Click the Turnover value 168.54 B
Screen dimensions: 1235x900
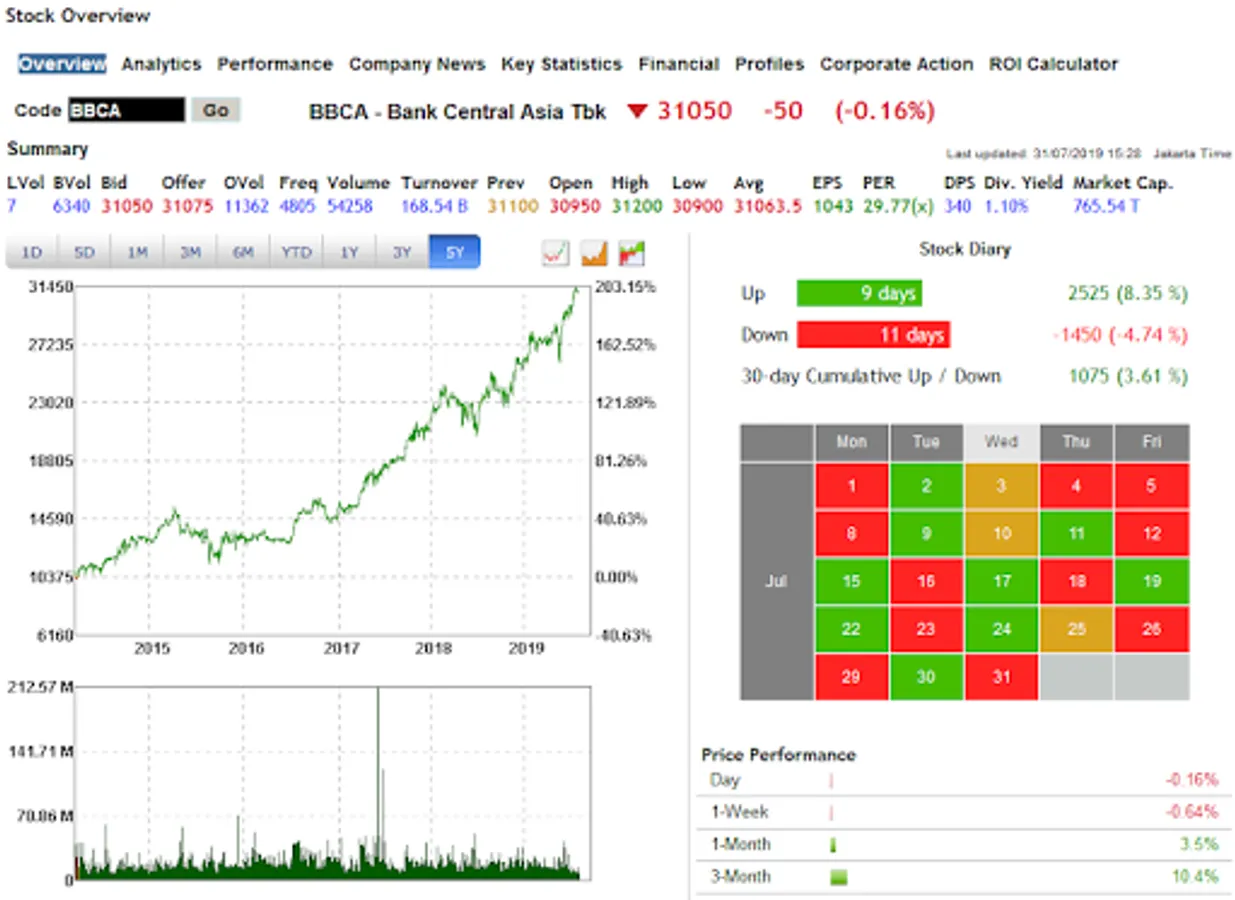pyautogui.click(x=434, y=206)
